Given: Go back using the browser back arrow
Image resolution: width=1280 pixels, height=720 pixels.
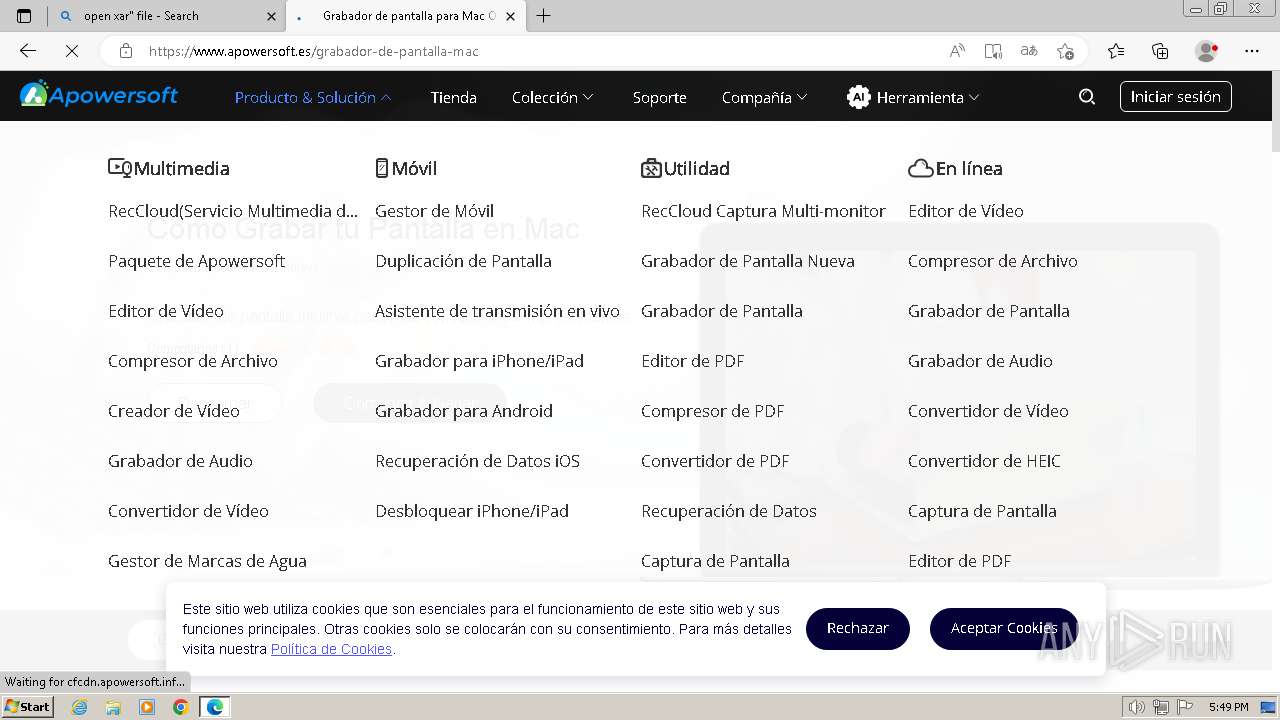Looking at the screenshot, I should click(x=28, y=51).
